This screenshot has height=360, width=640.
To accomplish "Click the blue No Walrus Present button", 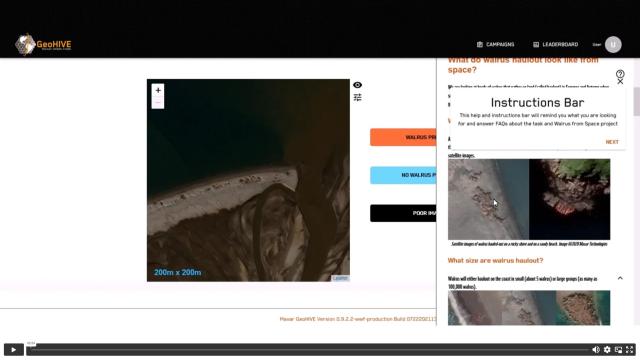I will 403,175.
